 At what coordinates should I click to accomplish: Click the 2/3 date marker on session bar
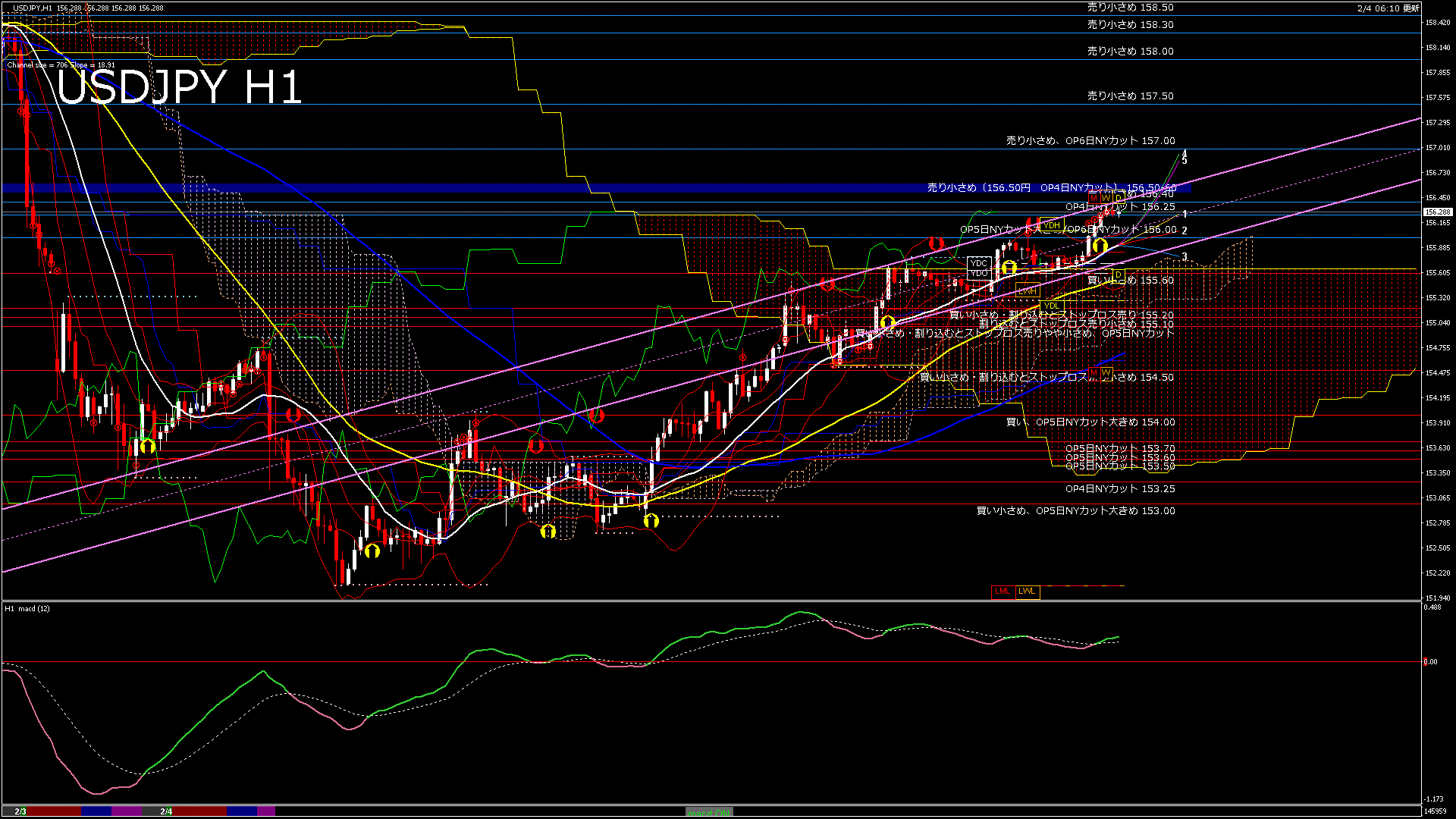20,811
